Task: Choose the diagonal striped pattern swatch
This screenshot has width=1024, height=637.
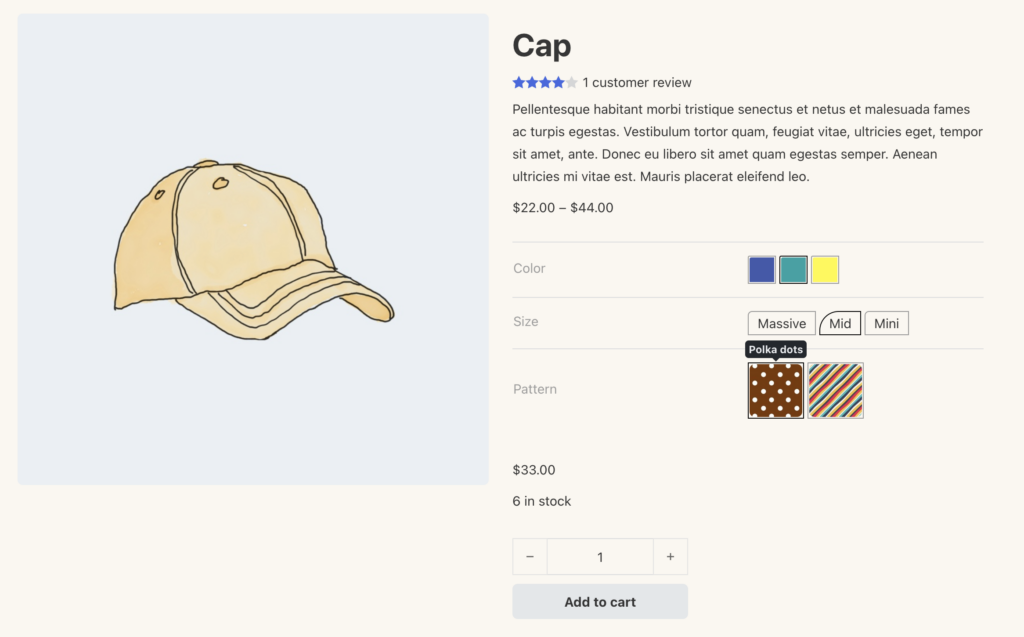Action: [x=836, y=390]
